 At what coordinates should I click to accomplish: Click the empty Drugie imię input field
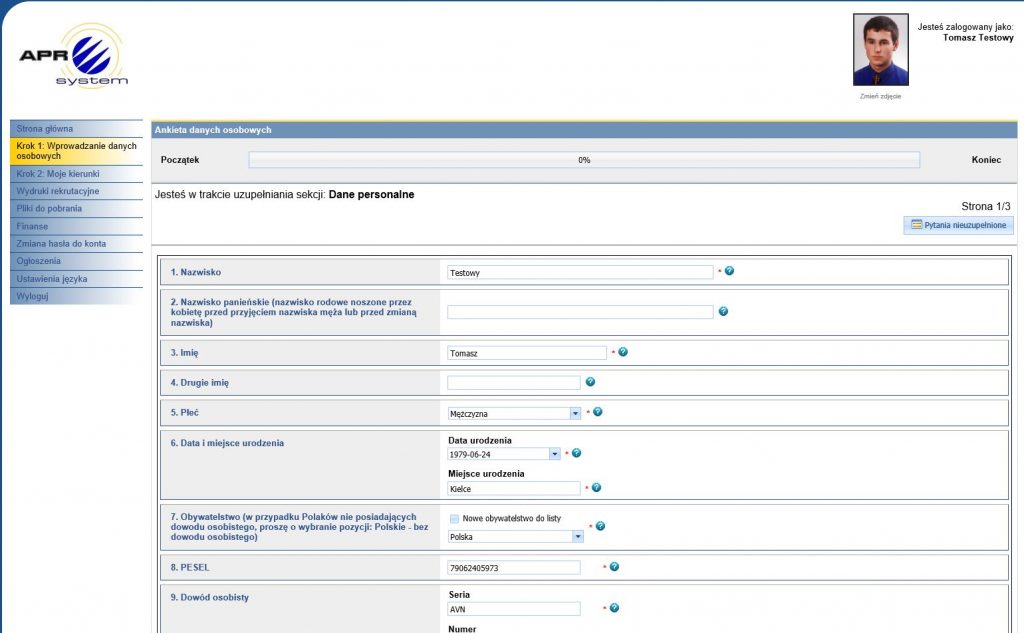pyautogui.click(x=513, y=383)
